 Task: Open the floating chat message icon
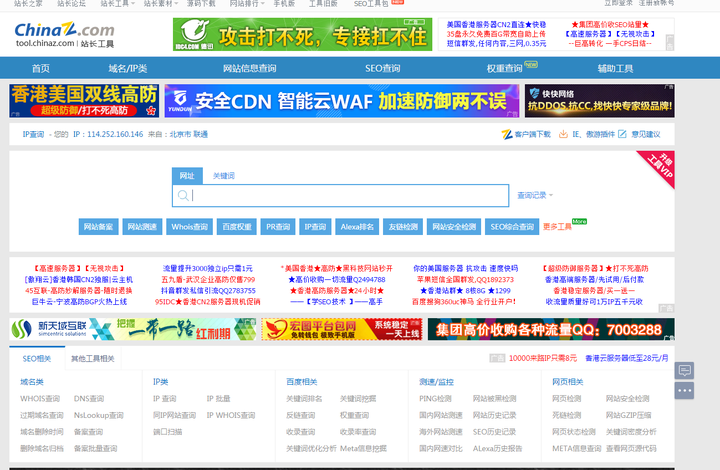(x=684, y=370)
